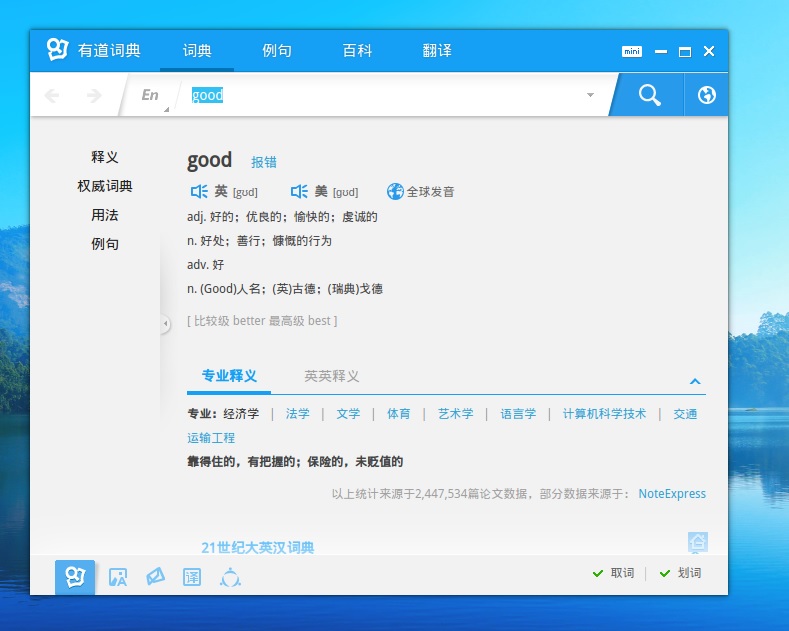The height and width of the screenshot is (631, 789).
Task: Switch to the 词典 tab
Action: (197, 51)
